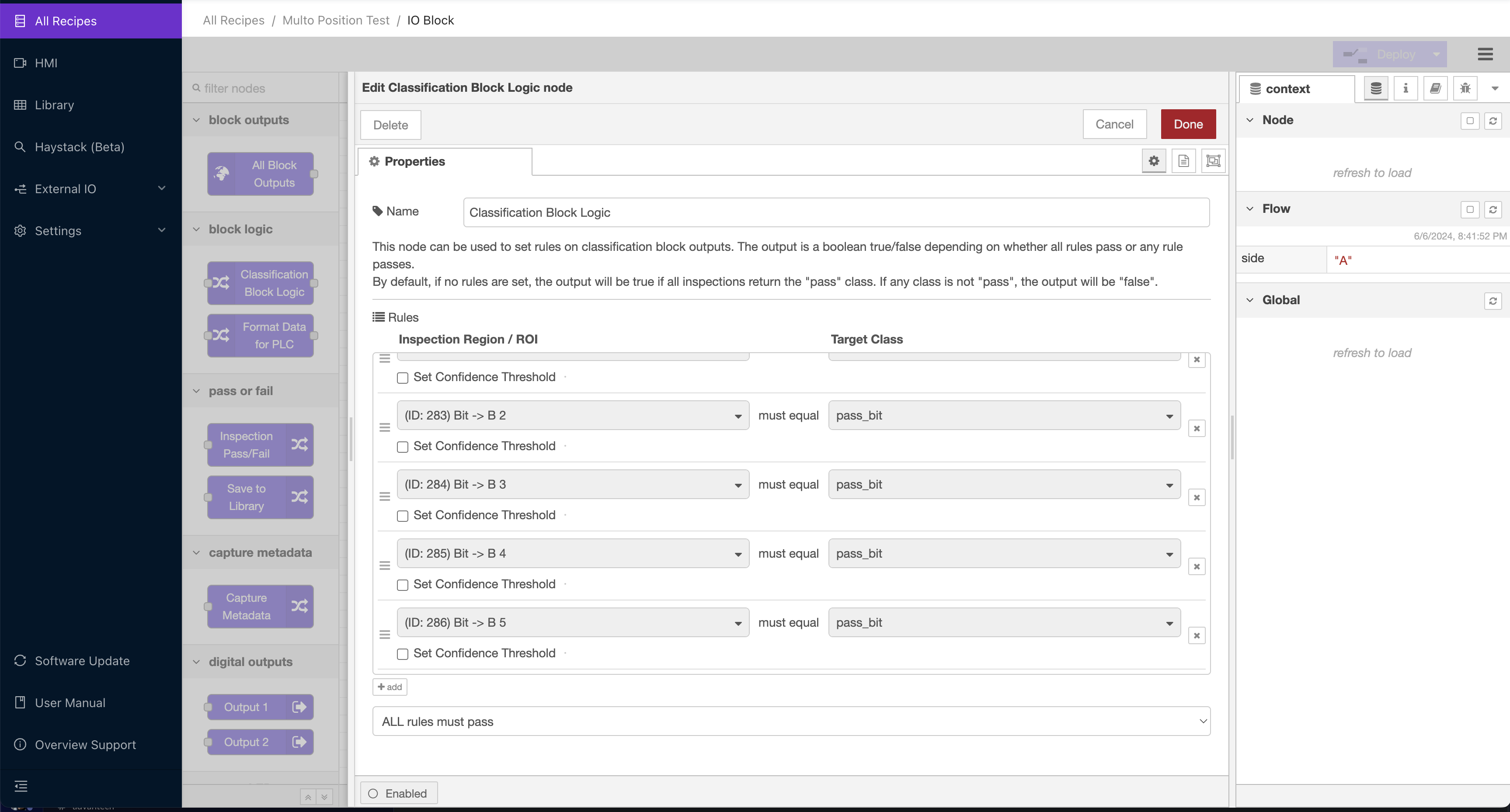Select the info icon in the context panel
The image size is (1510, 812).
[1406, 88]
